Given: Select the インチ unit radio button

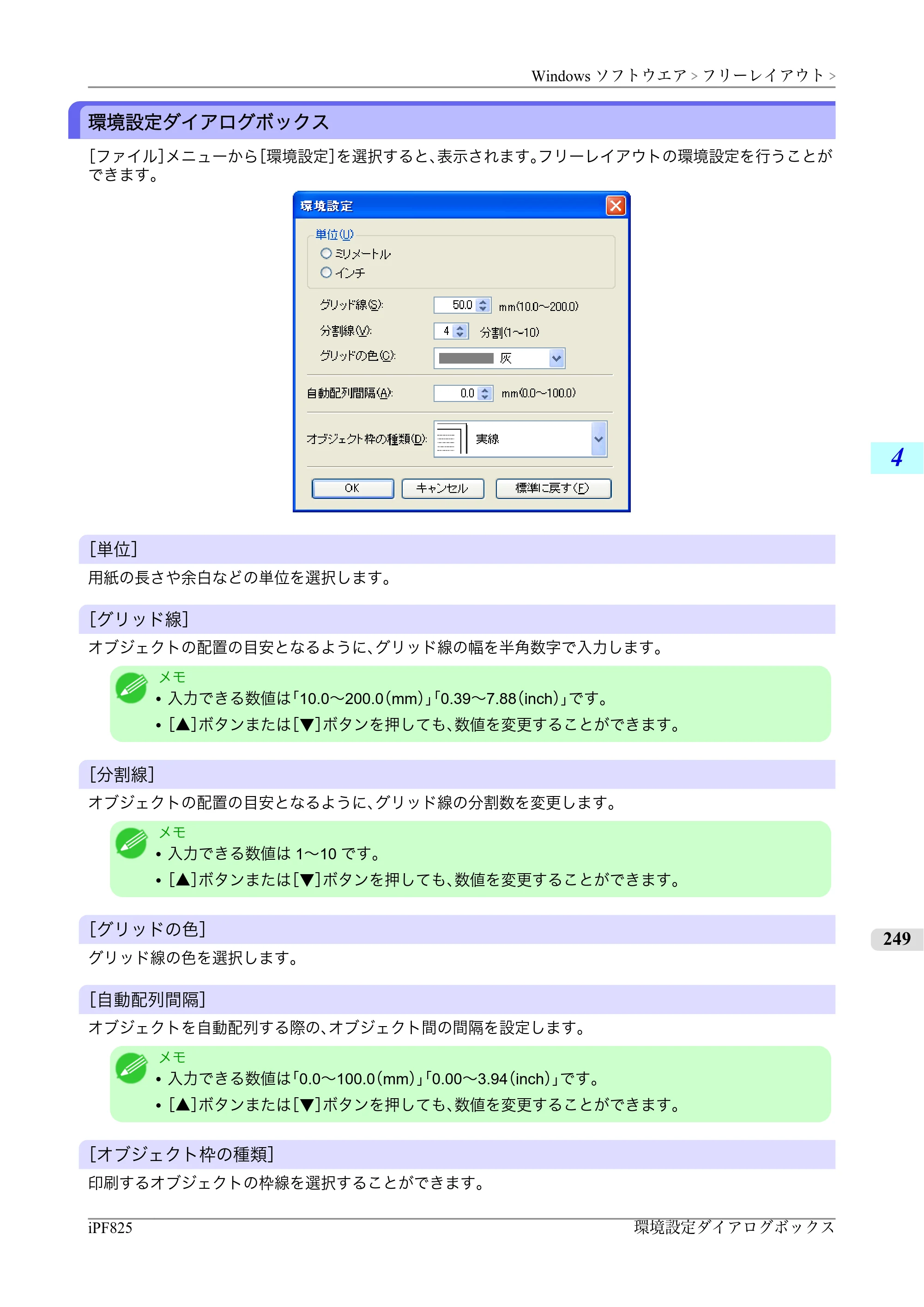Looking at the screenshot, I should point(326,273).
